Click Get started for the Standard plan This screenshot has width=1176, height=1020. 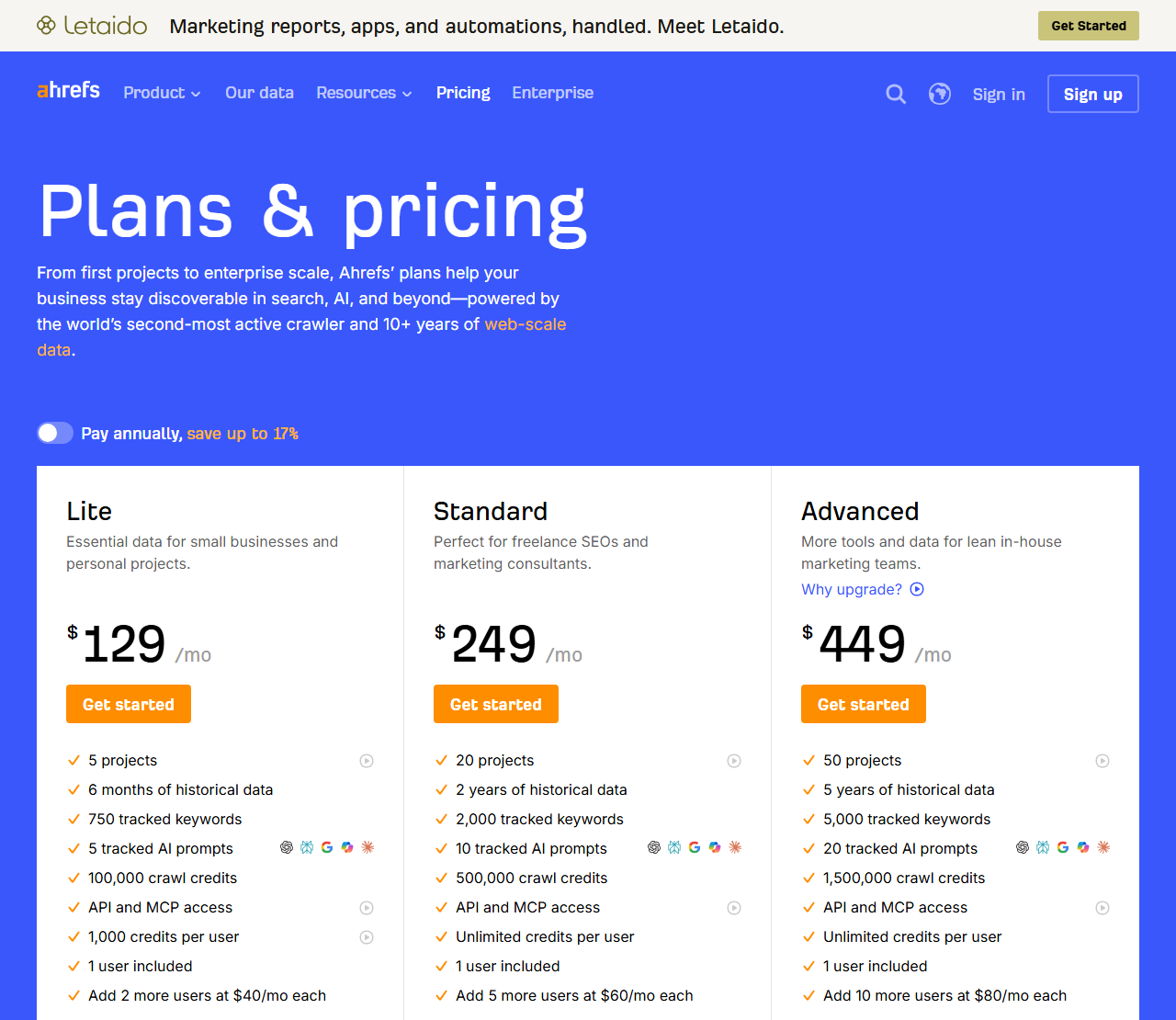(x=496, y=704)
